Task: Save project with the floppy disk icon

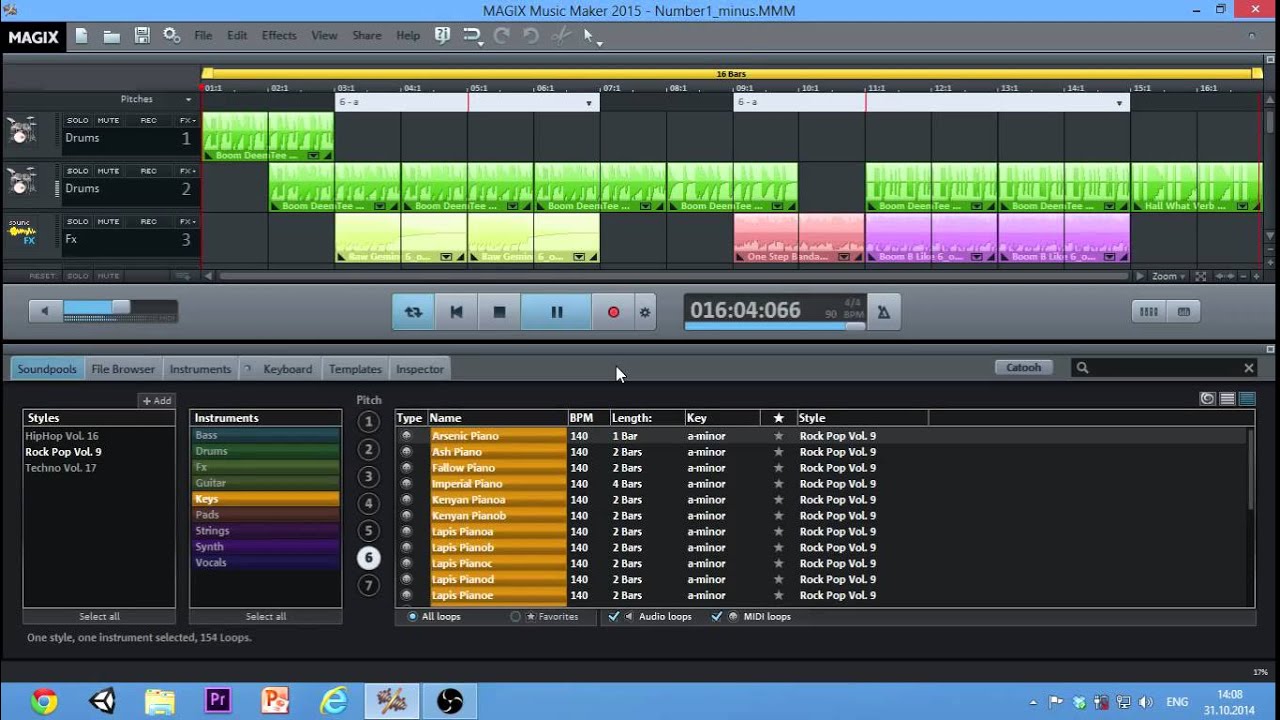Action: (142, 36)
